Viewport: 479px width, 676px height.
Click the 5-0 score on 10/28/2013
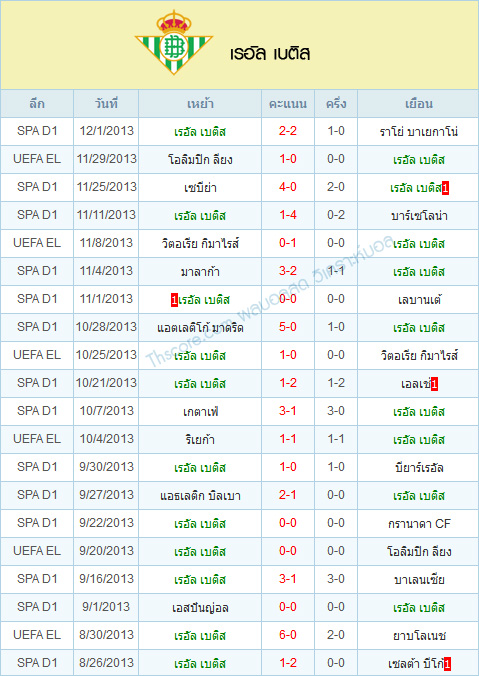coord(288,327)
